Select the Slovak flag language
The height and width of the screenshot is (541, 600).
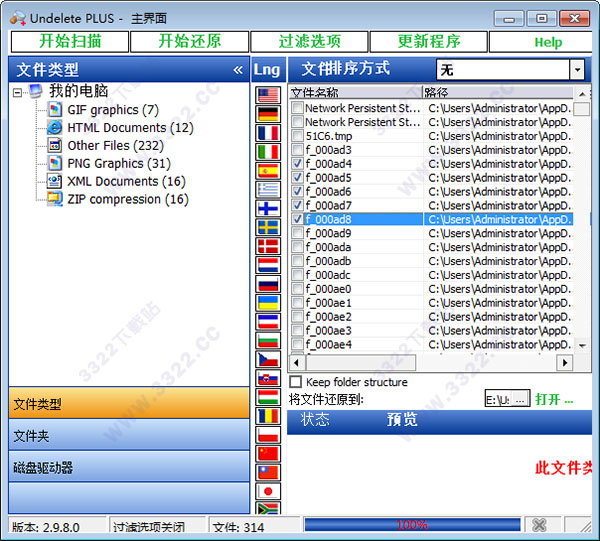(268, 378)
